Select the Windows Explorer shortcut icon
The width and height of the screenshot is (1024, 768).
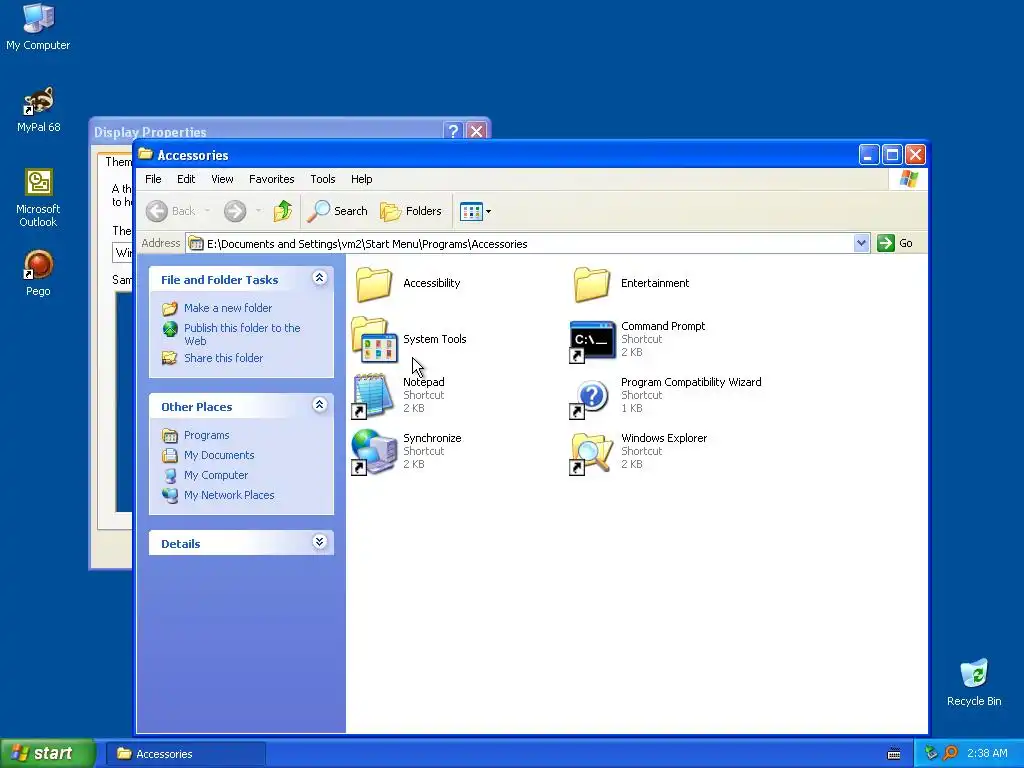click(x=592, y=453)
